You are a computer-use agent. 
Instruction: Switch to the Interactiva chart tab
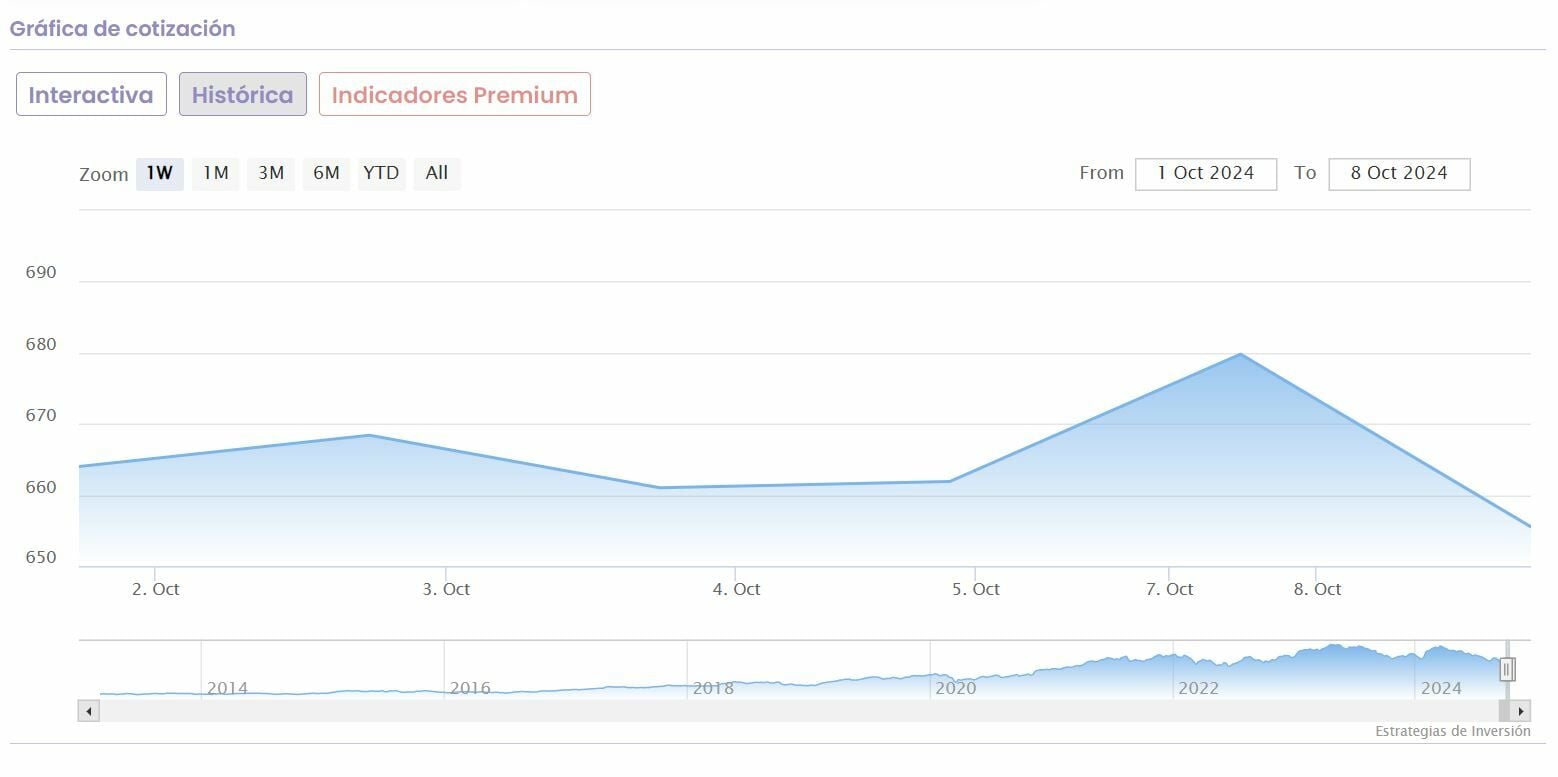(x=91, y=95)
